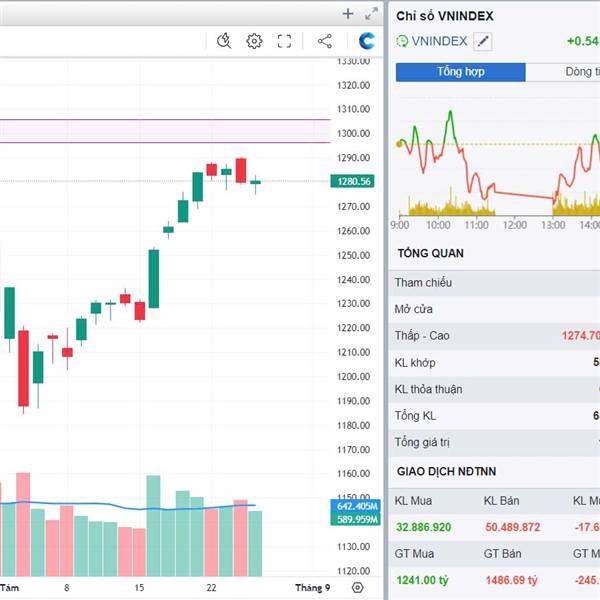The width and height of the screenshot is (600, 600).
Task: Click the Thấp - Cao row label
Action: point(422,336)
